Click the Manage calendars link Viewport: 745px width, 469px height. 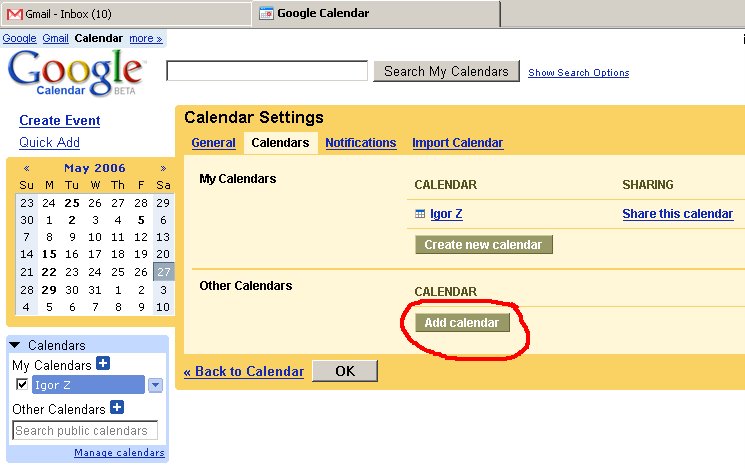pyautogui.click(x=119, y=453)
